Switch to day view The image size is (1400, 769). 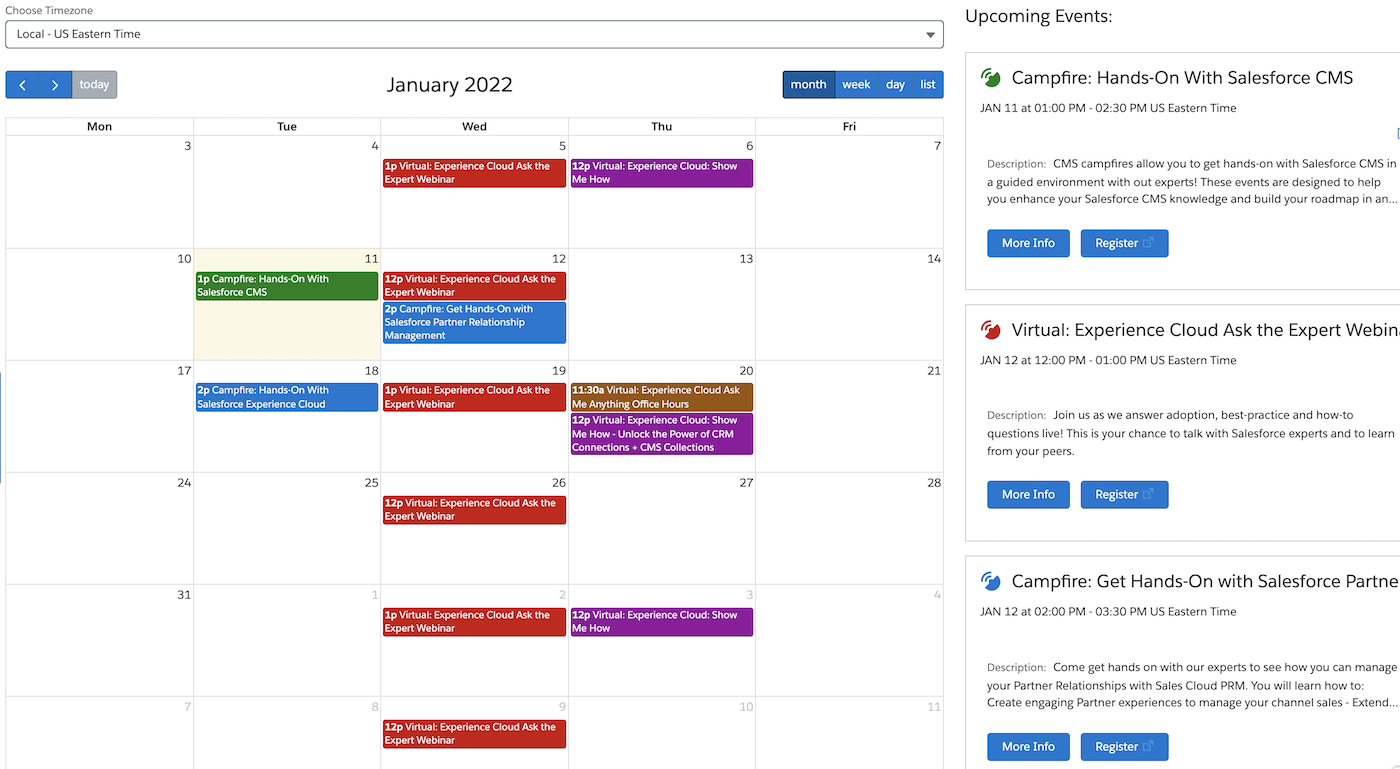[x=895, y=85]
